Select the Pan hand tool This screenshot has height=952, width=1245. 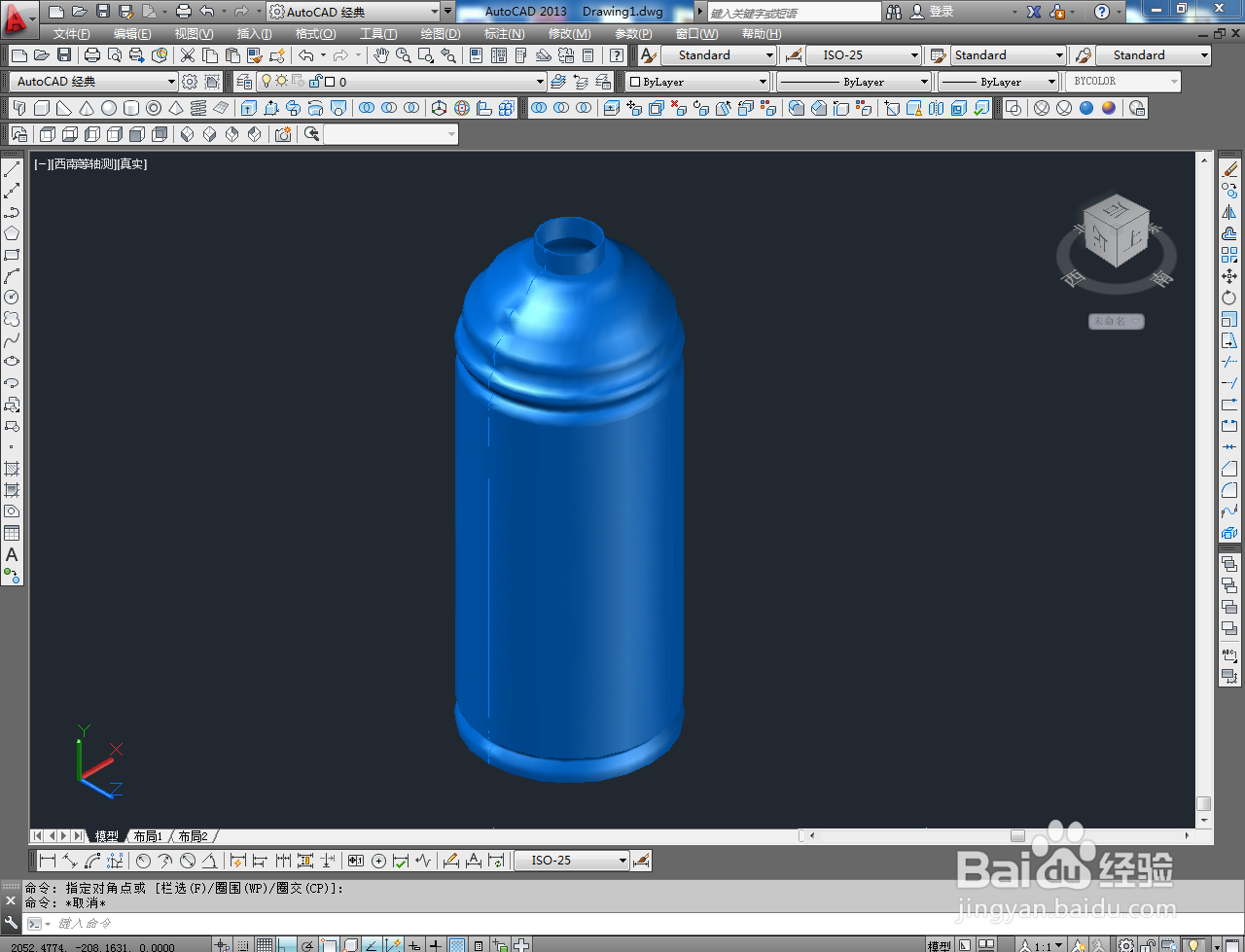(381, 55)
